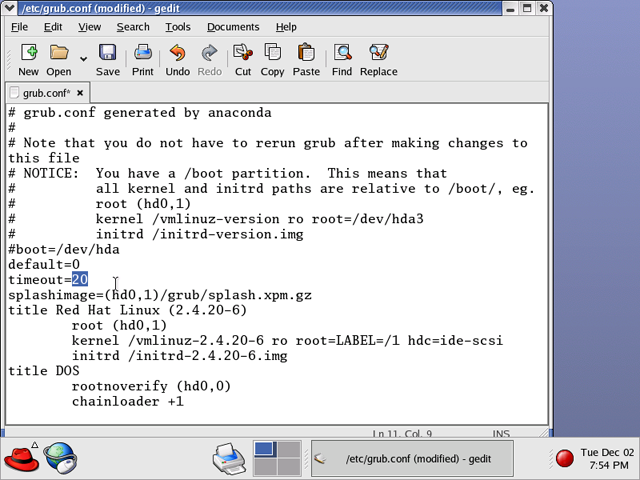This screenshot has width=640, height=480.
Task: Copy selection with the toolbar Copy icon
Action: (x=272, y=59)
